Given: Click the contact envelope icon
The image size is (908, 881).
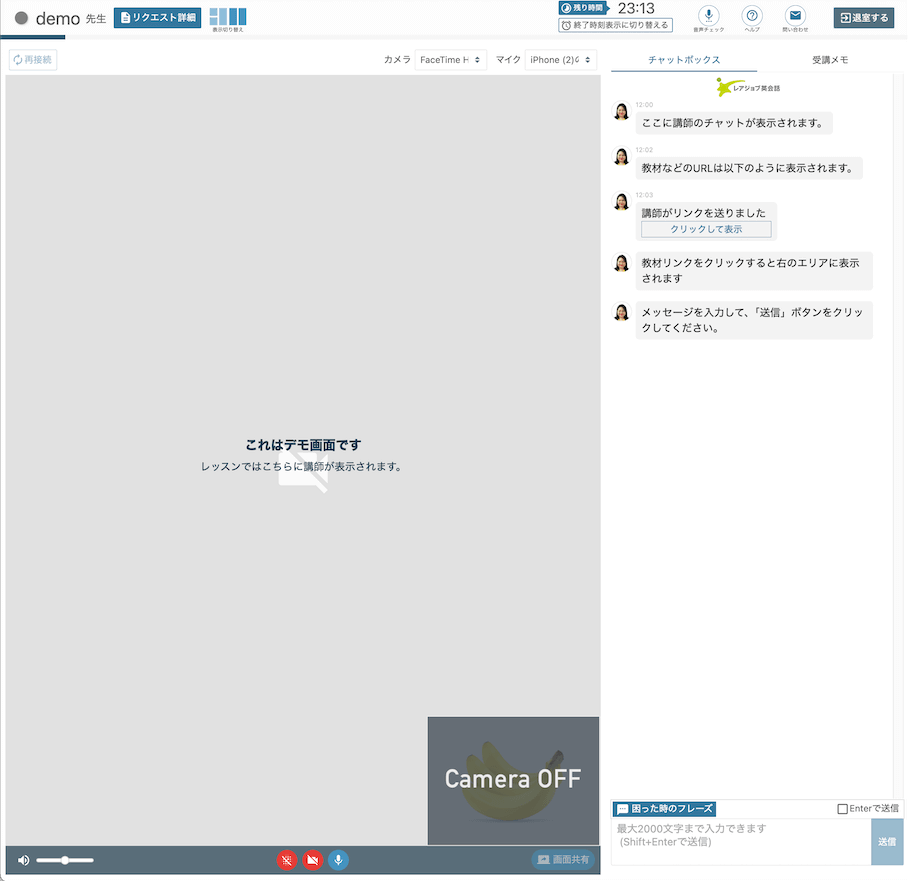Looking at the screenshot, I should [795, 16].
